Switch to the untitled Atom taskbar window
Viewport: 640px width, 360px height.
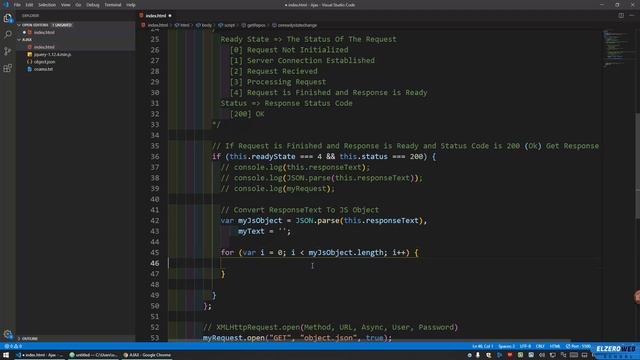[93, 355]
